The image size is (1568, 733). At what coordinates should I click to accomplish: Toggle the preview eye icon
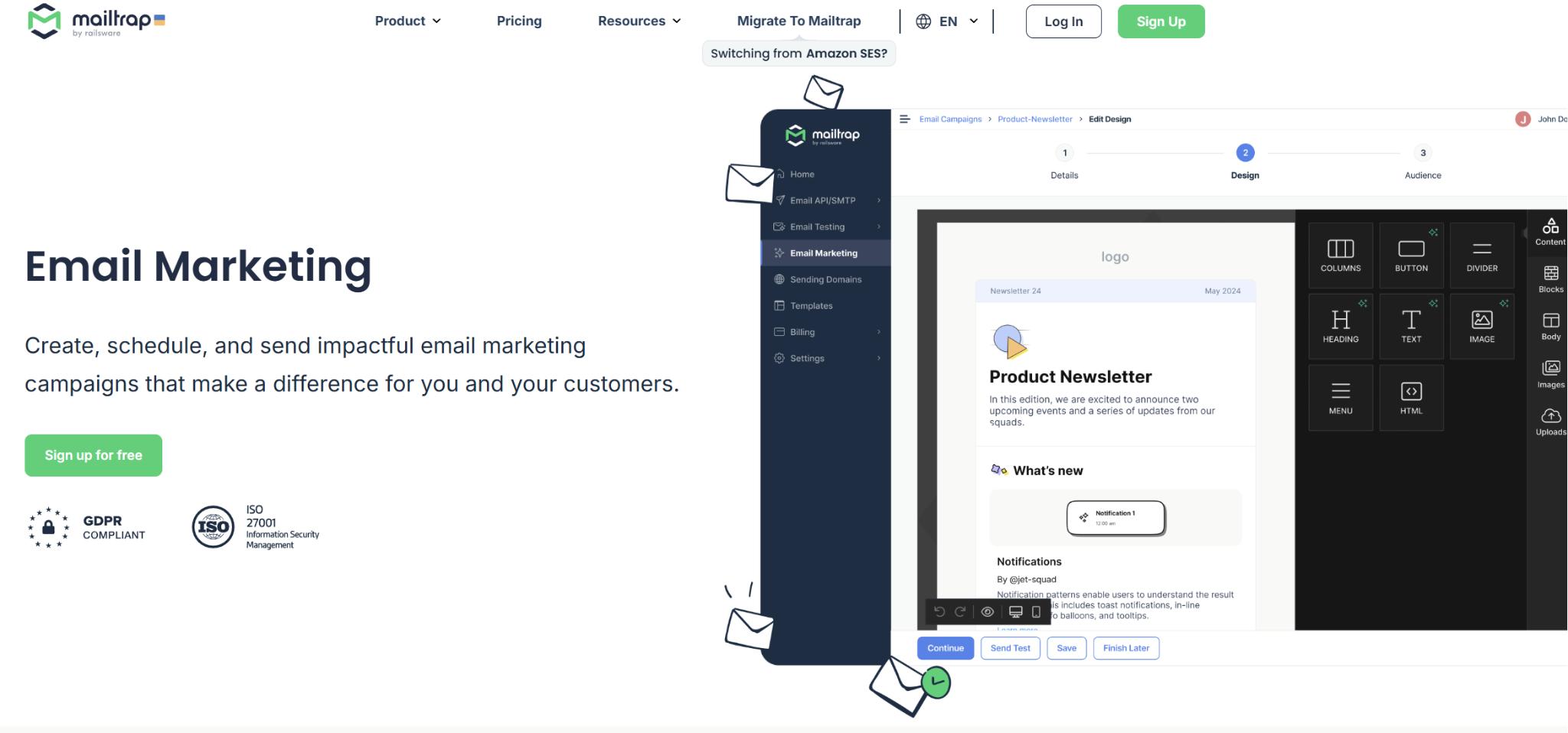click(988, 611)
